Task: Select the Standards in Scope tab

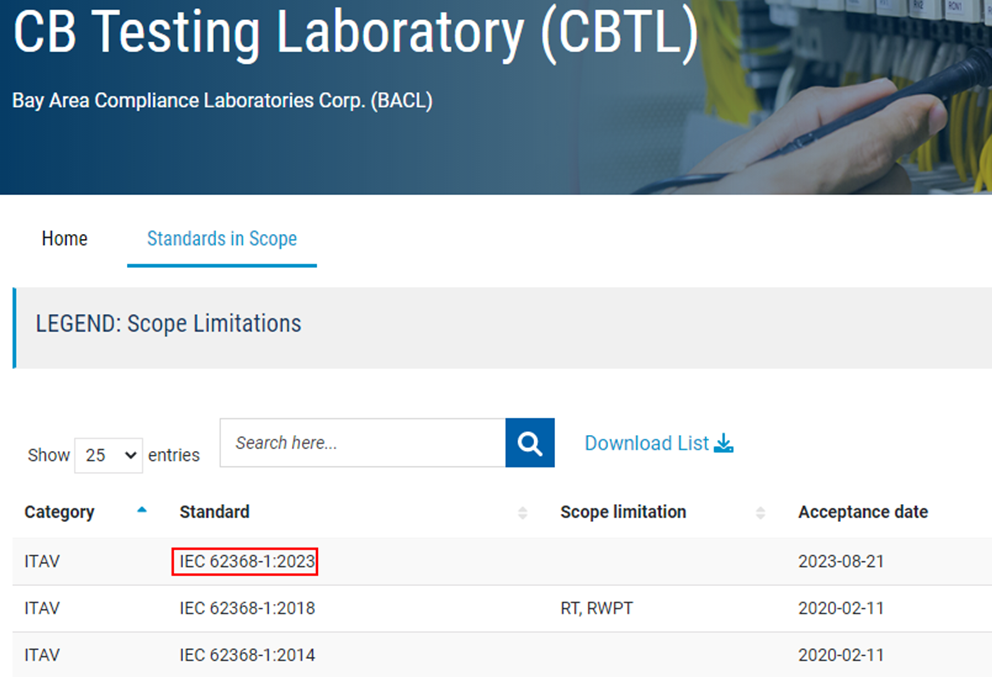Action: (221, 239)
